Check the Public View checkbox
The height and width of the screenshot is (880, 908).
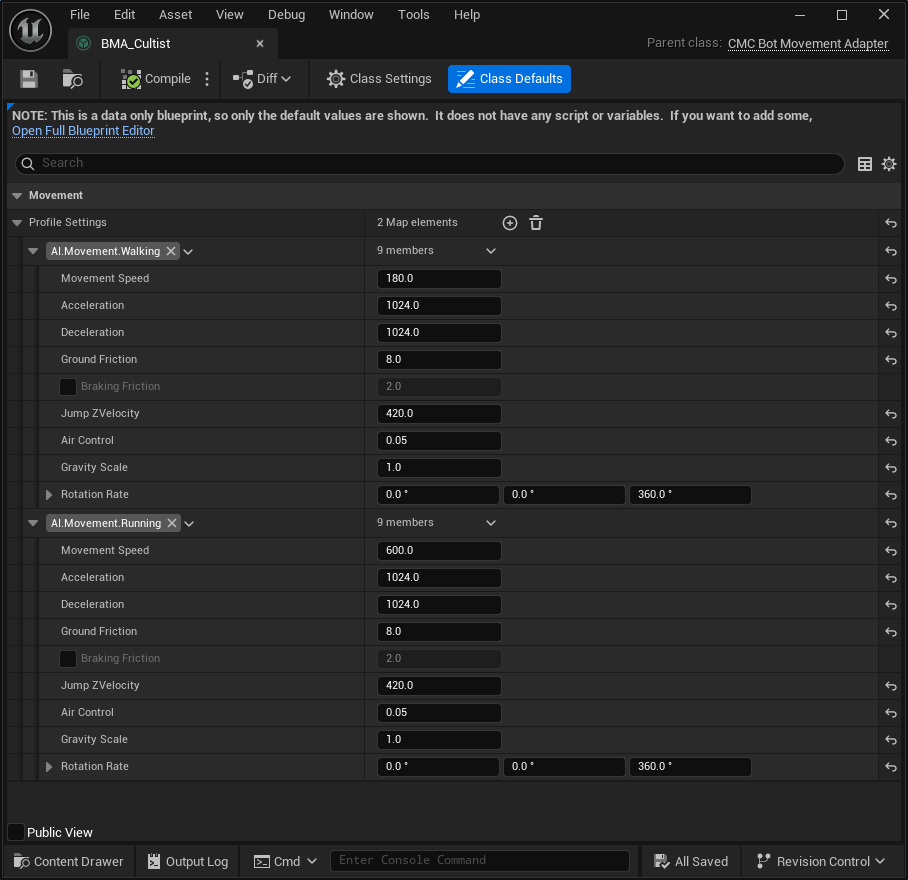click(x=15, y=831)
